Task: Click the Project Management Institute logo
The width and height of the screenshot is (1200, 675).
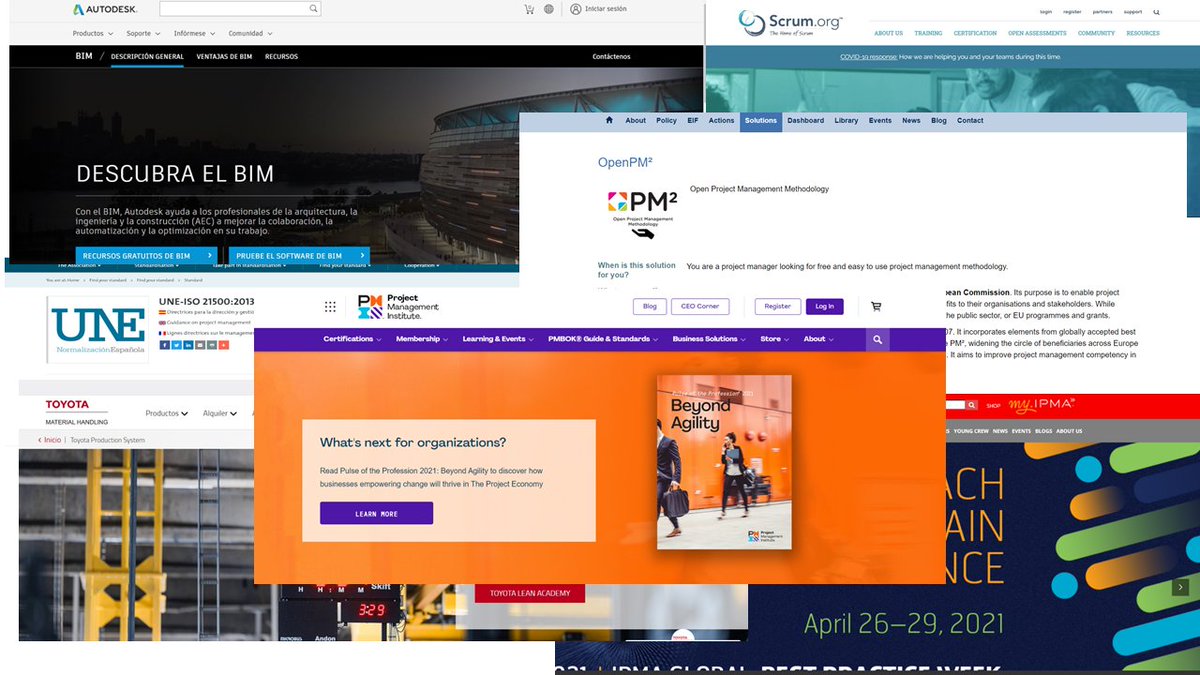Action: (398, 307)
